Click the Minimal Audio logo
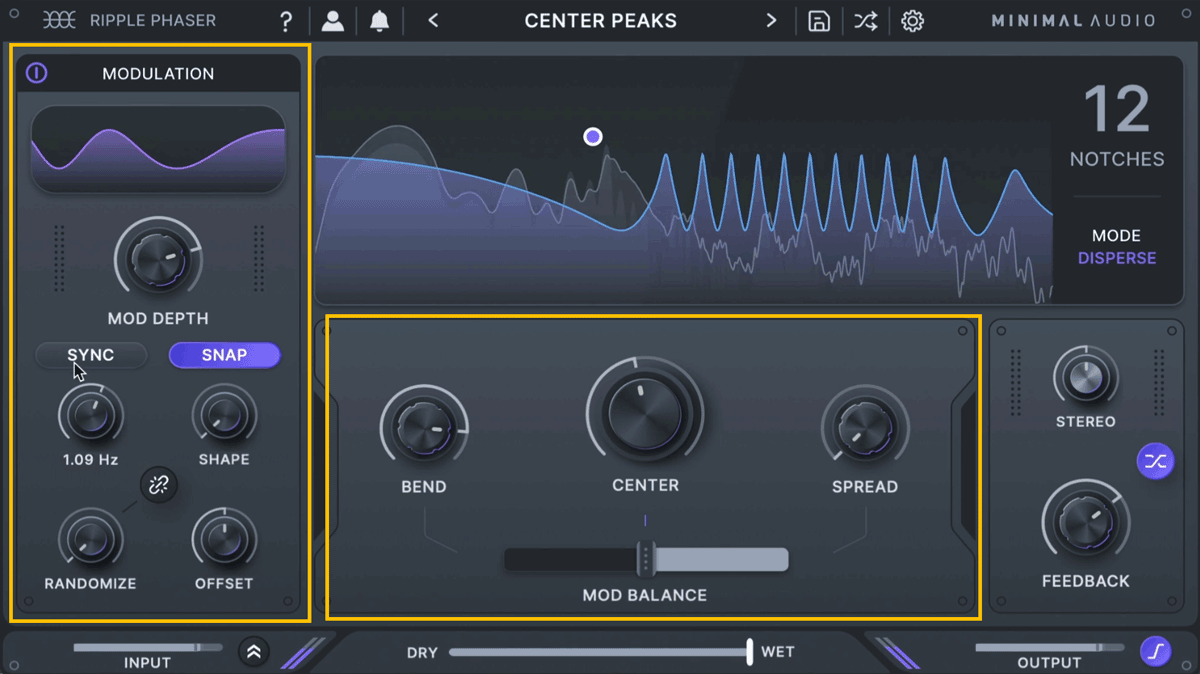The height and width of the screenshot is (674, 1200). 1073,19
